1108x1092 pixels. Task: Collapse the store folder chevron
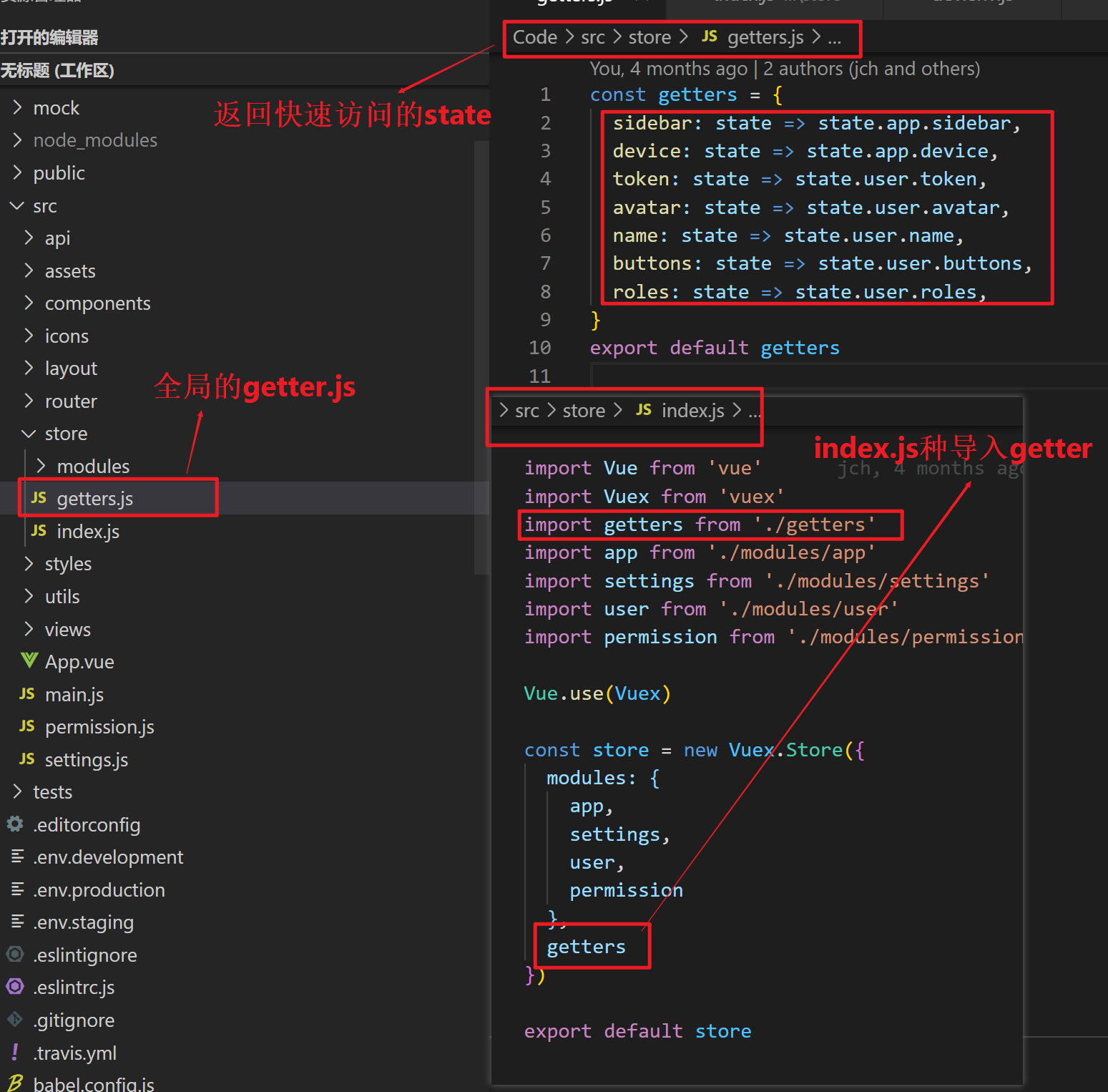29,434
